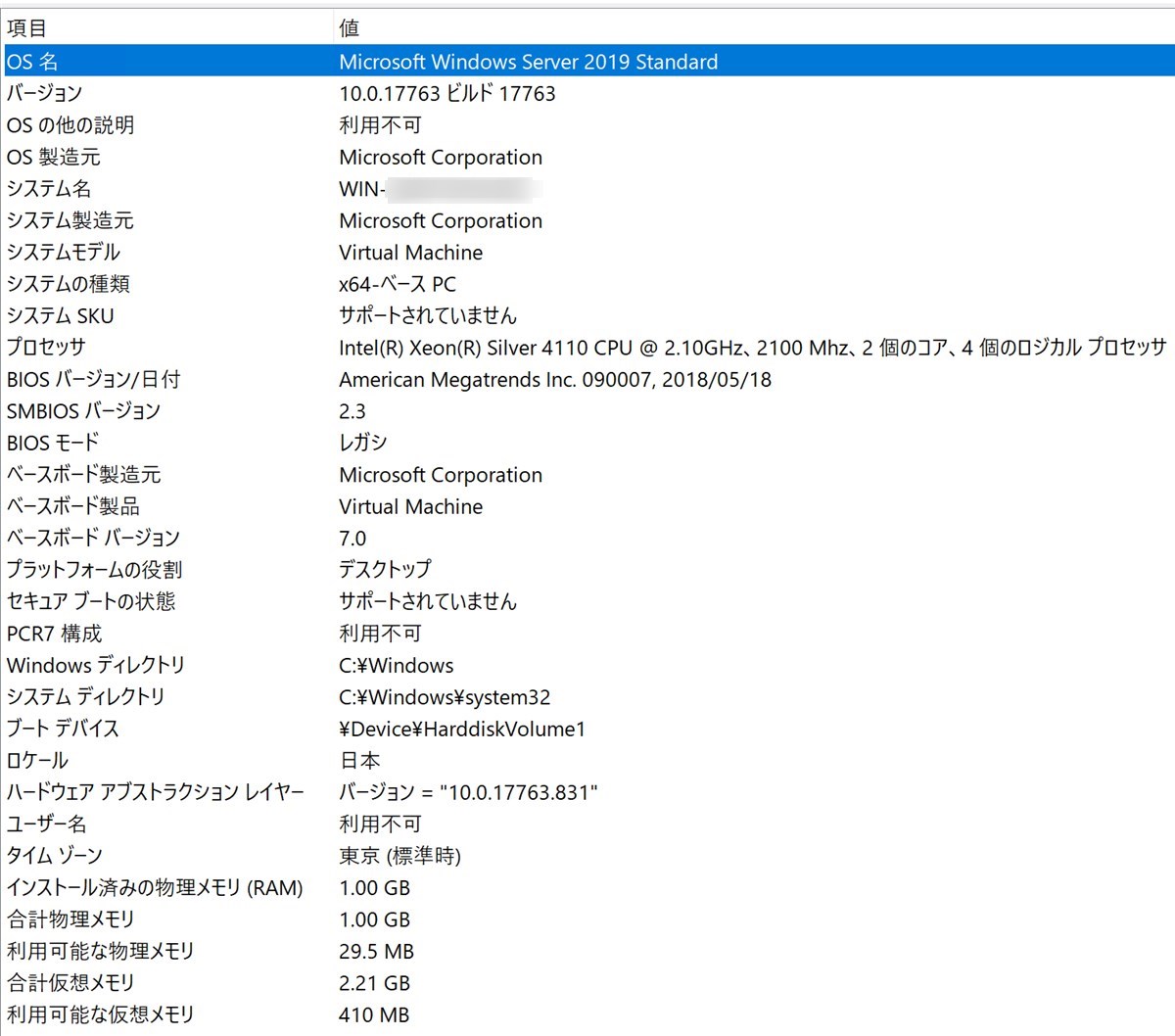Click Microsoft Windows Server 2019 Standard value
Viewport: 1175px width, 1036px height.
529,62
